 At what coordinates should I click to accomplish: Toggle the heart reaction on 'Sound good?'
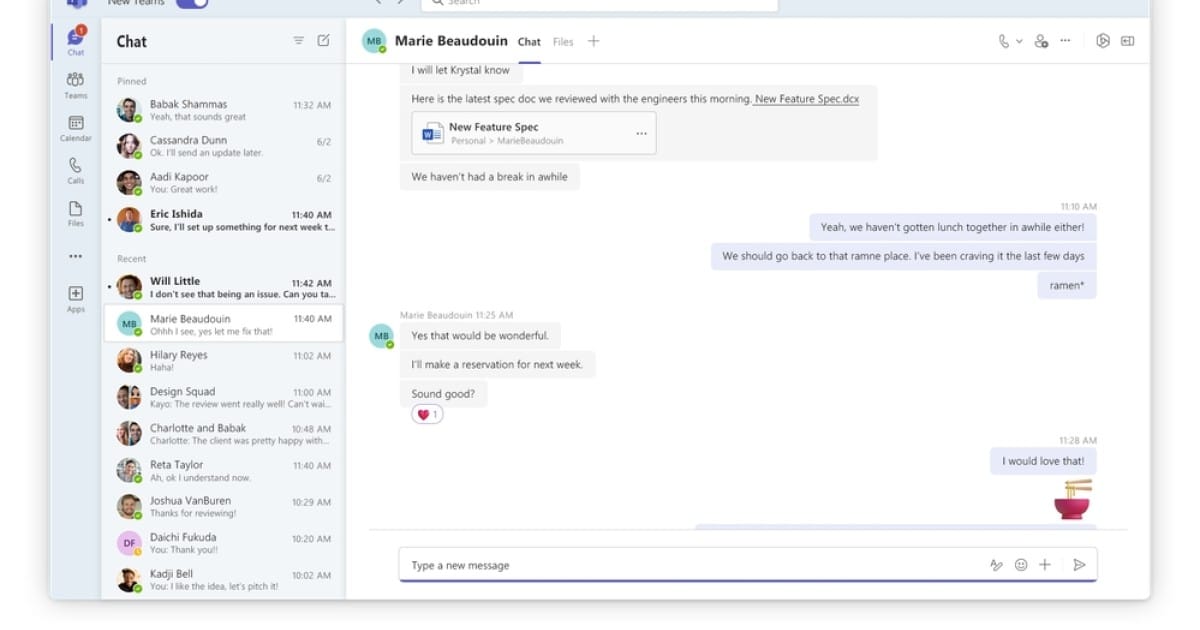point(427,414)
